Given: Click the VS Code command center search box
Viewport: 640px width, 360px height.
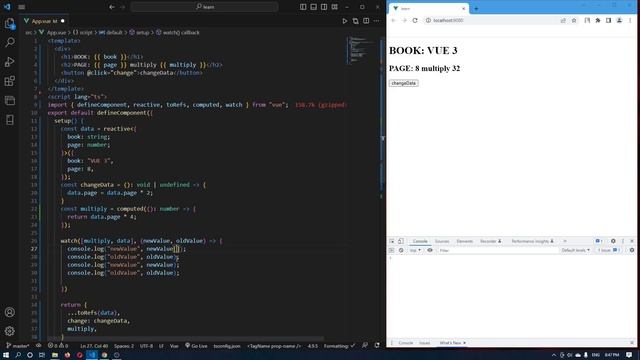Looking at the screenshot, I should click(x=204, y=7).
